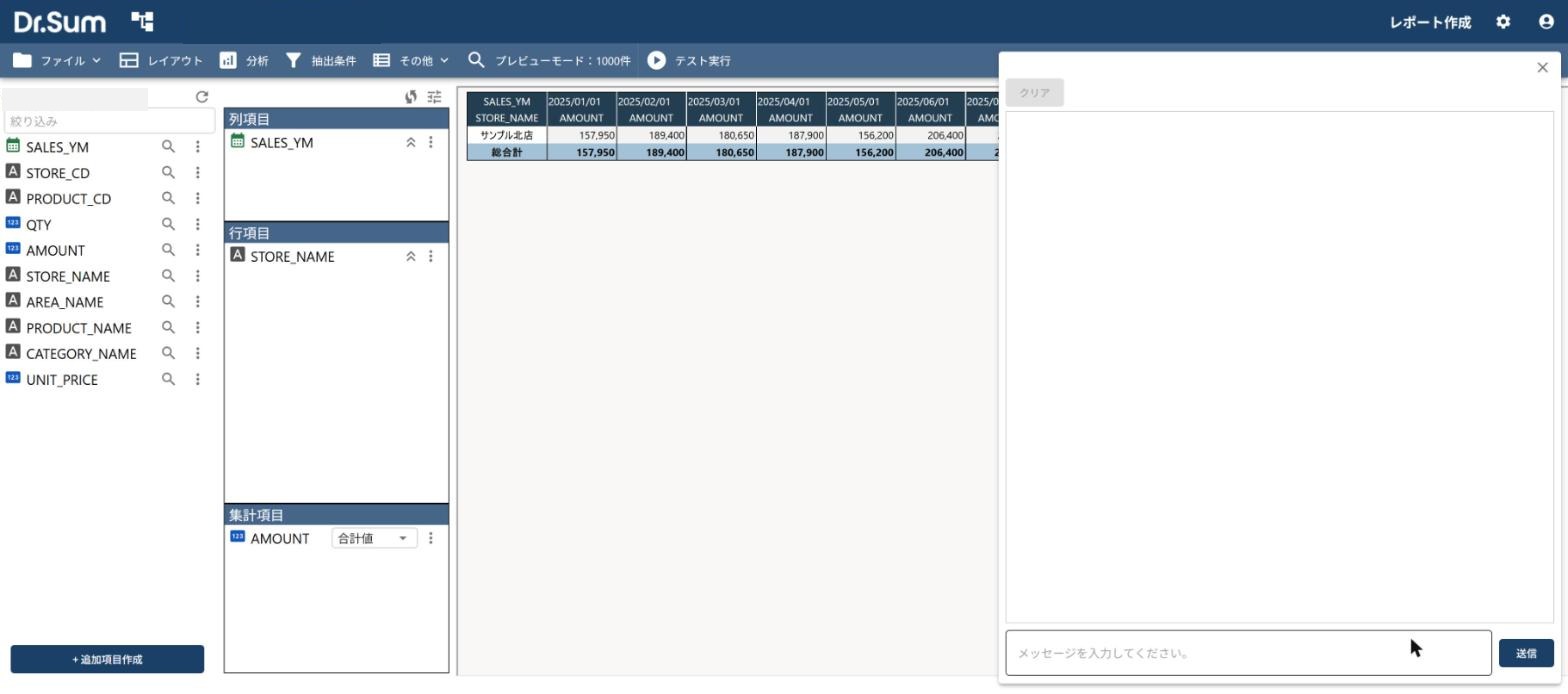Clear the chat with クリア button

(x=1034, y=92)
